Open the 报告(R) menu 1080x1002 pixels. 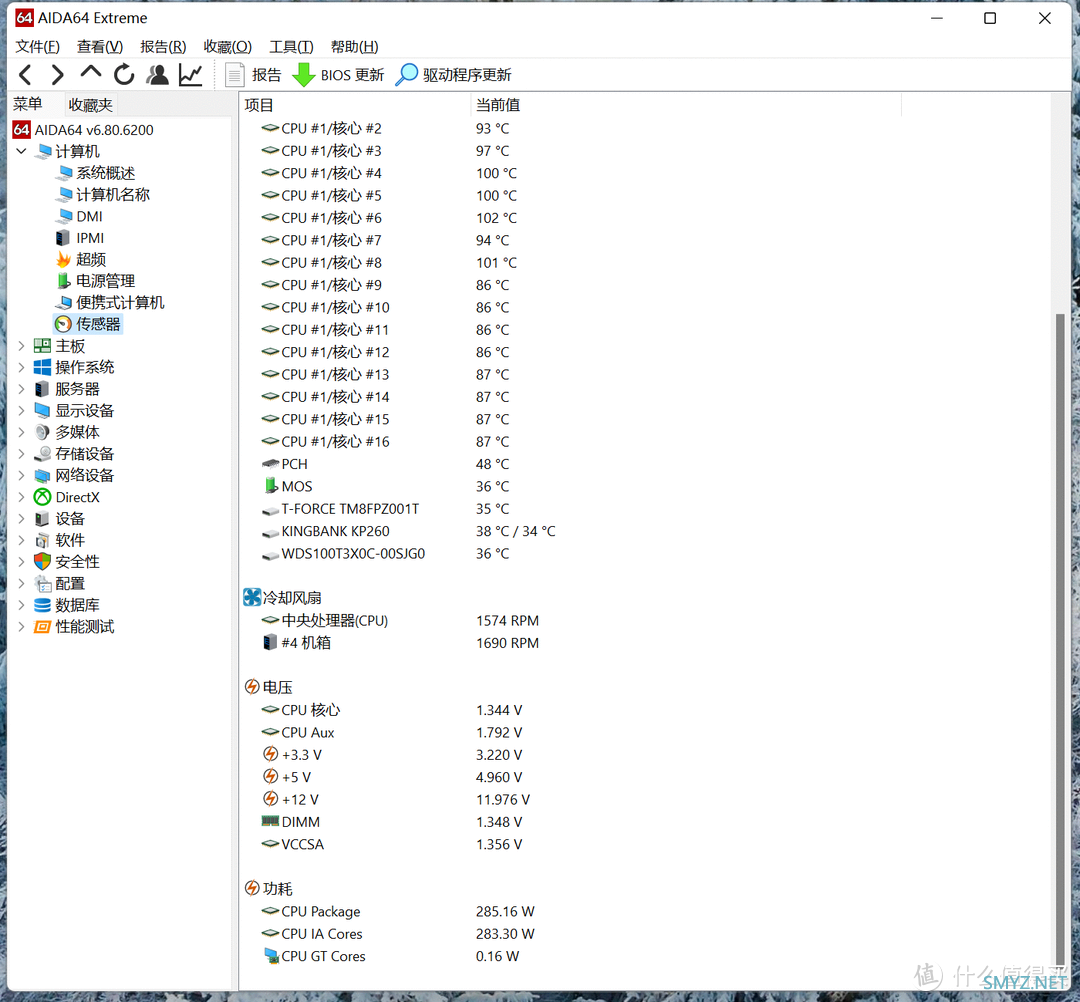pyautogui.click(x=163, y=46)
